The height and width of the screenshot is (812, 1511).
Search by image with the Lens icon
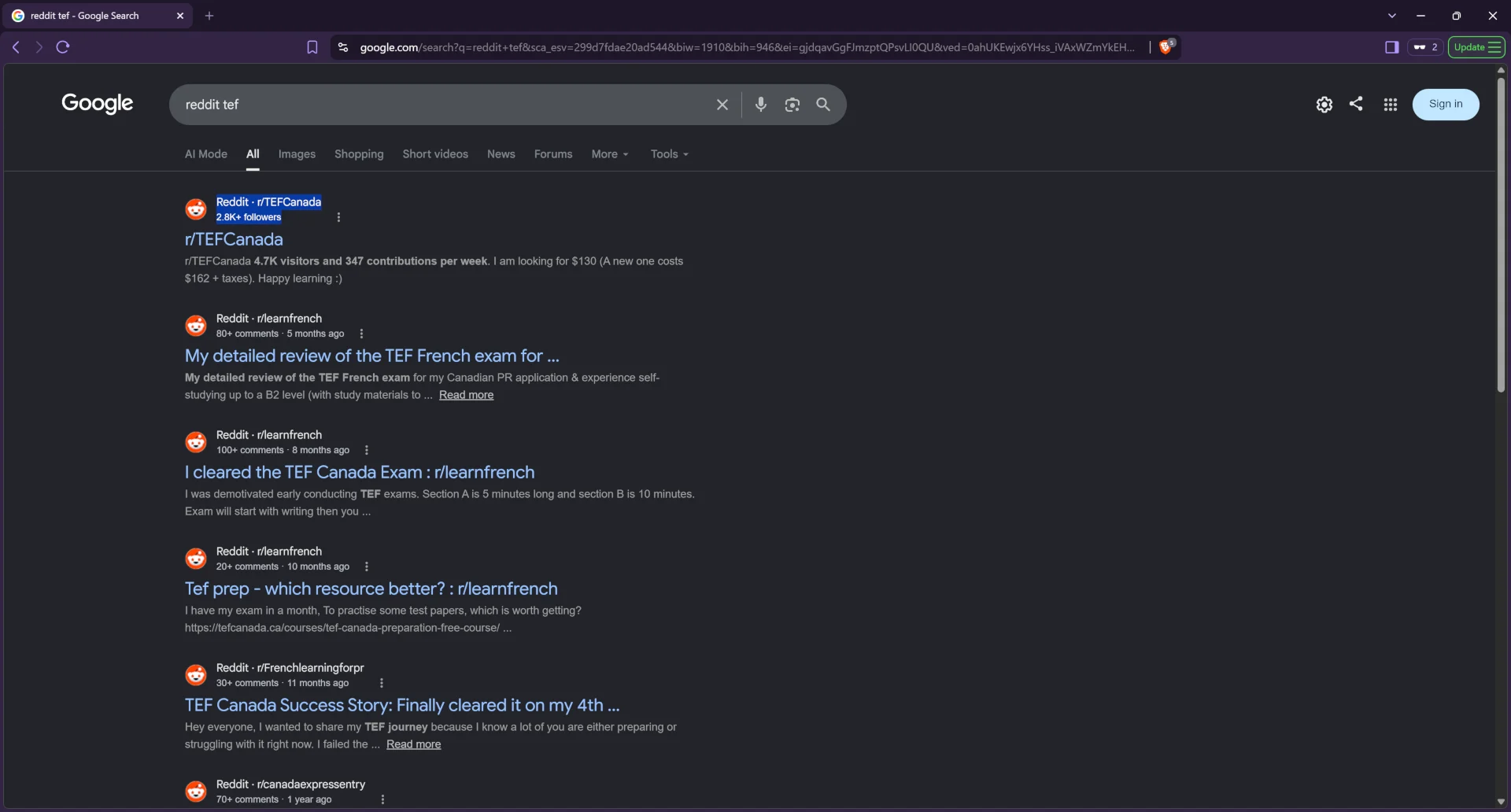[792, 105]
